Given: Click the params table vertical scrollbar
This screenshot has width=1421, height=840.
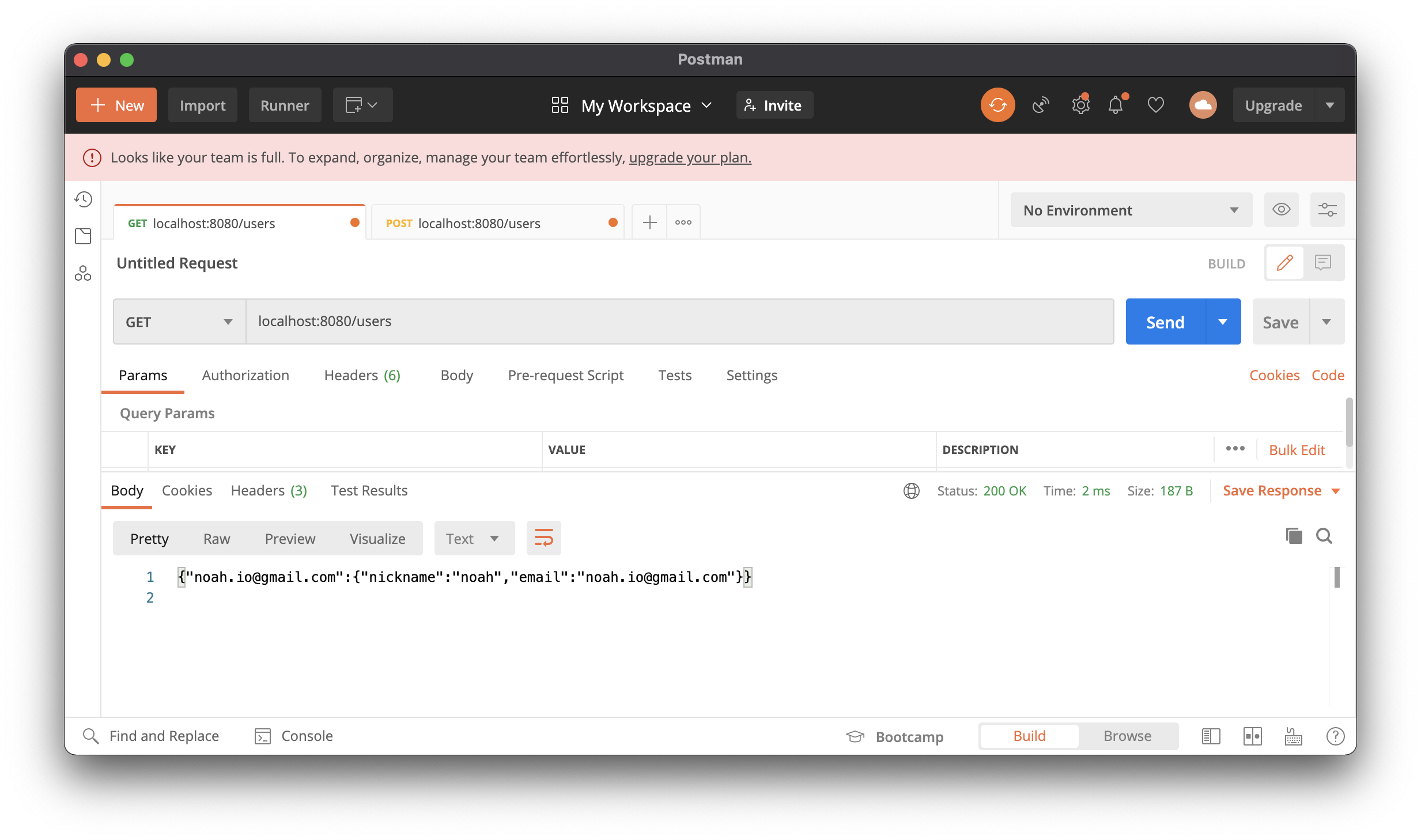Looking at the screenshot, I should tap(1349, 422).
